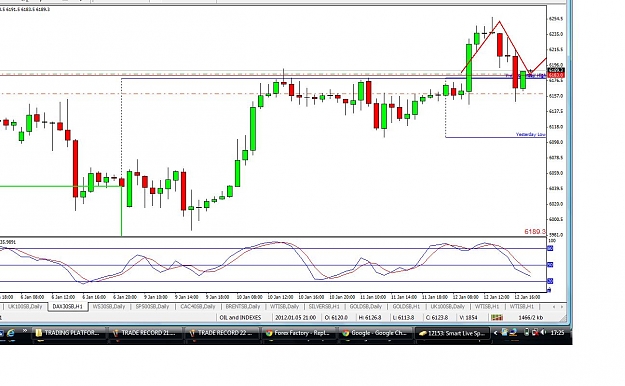Click the connection status bars icon
Screen dimensions: 625x386
tap(497, 317)
